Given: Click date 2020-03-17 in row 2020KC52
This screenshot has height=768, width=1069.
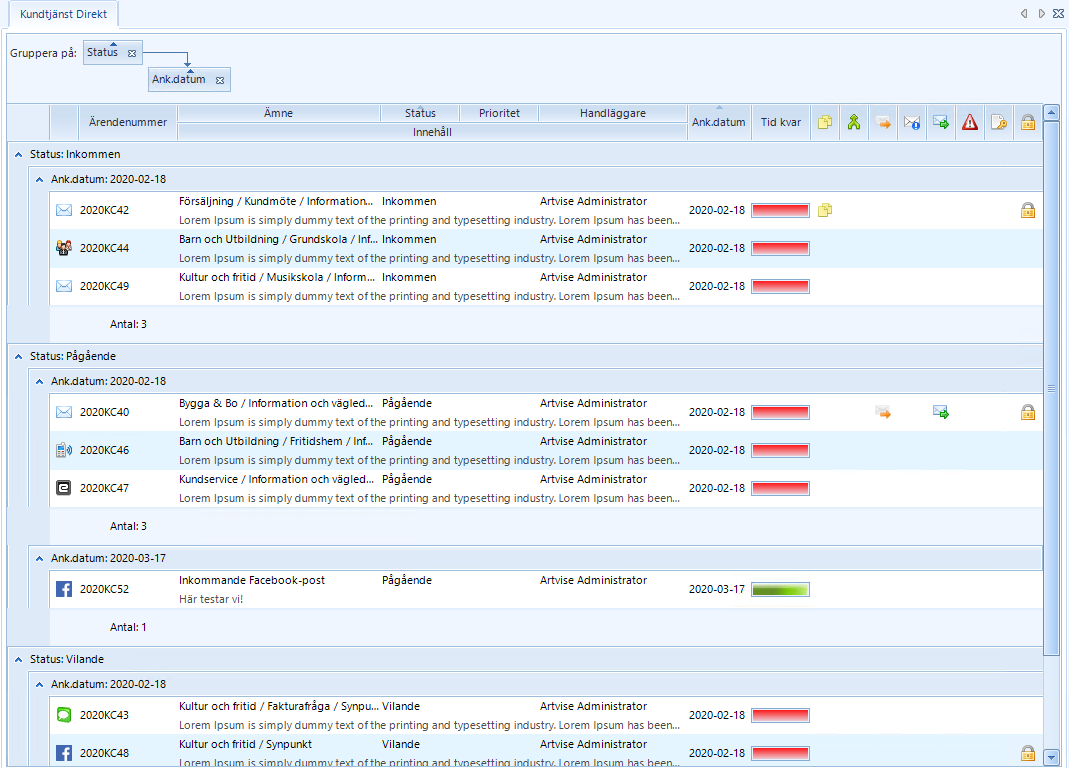Looking at the screenshot, I should [x=717, y=589].
